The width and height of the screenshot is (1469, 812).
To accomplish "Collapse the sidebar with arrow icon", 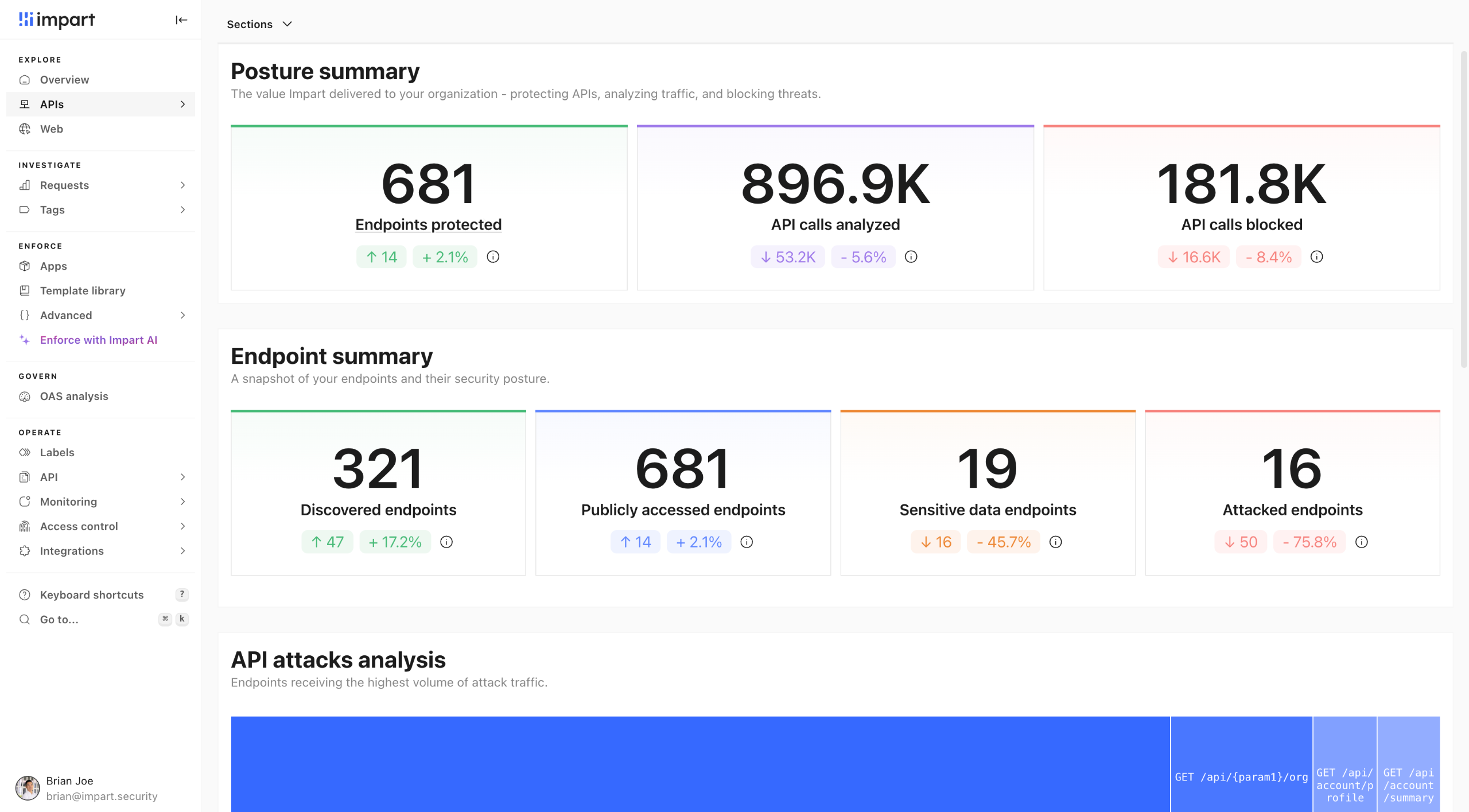I will tap(181, 20).
